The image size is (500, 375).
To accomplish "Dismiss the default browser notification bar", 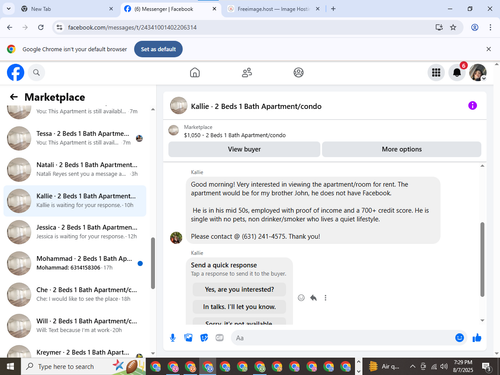I will click(488, 49).
